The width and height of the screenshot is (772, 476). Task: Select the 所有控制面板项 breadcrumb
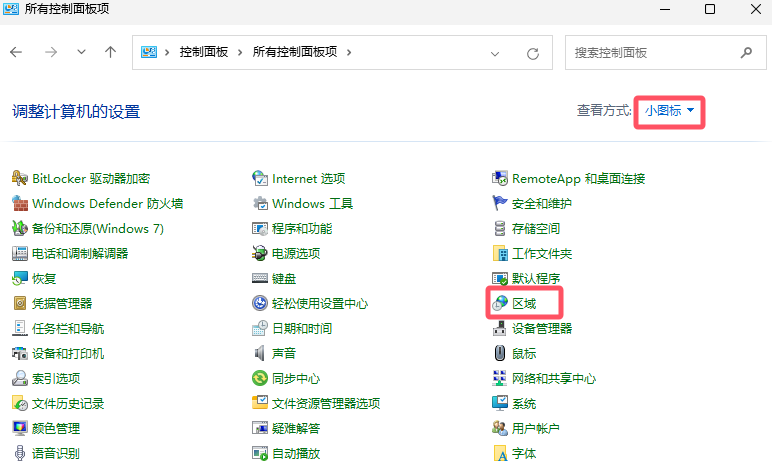tap(294, 52)
